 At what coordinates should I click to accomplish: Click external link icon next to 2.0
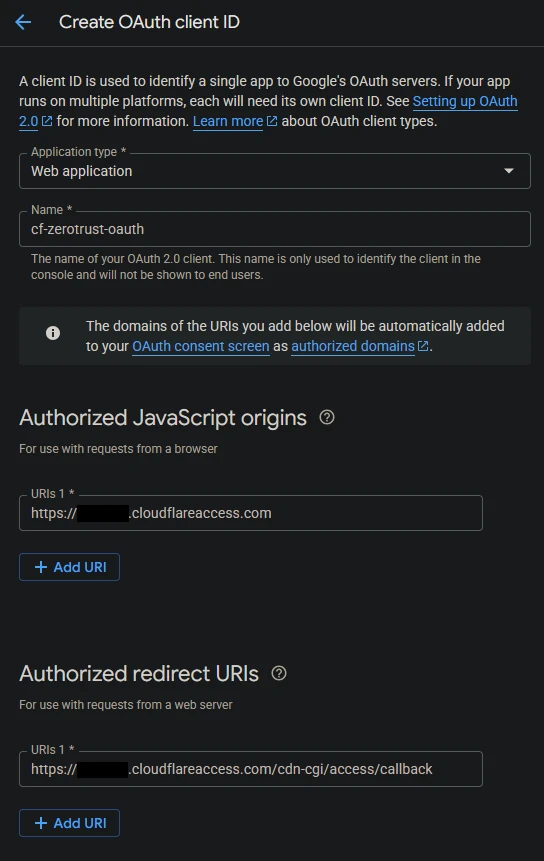(47, 121)
